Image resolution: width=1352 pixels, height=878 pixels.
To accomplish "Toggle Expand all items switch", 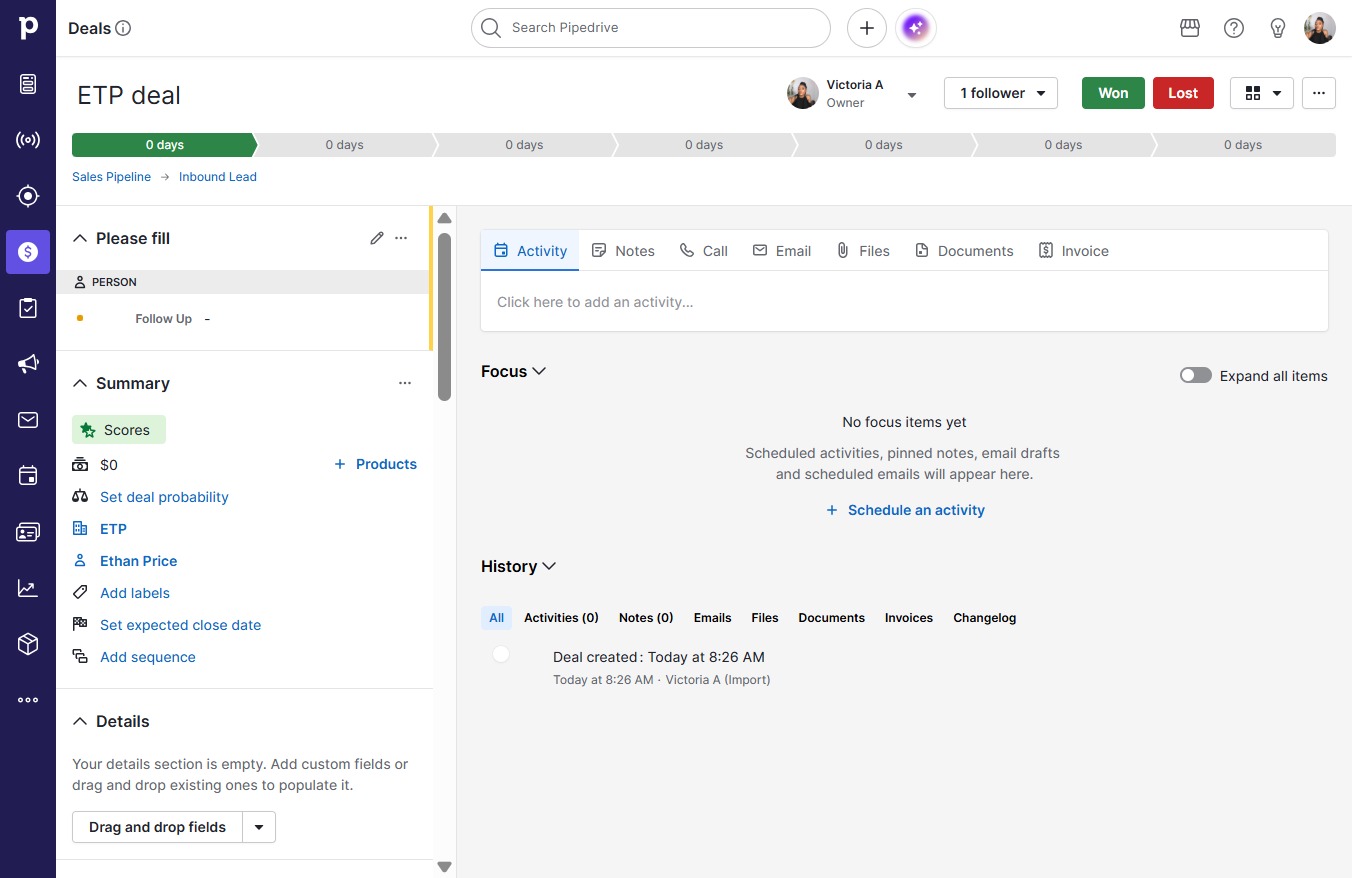I will 1196,376.
